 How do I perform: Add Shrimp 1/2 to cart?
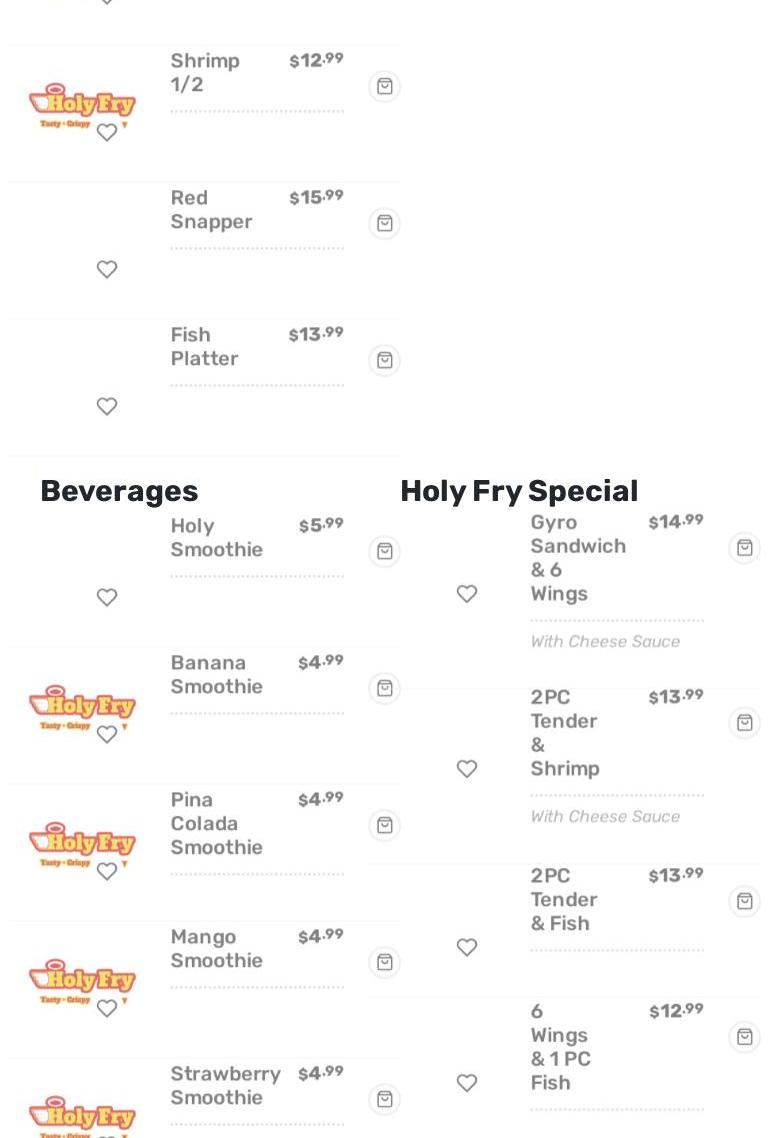pyautogui.click(x=384, y=87)
